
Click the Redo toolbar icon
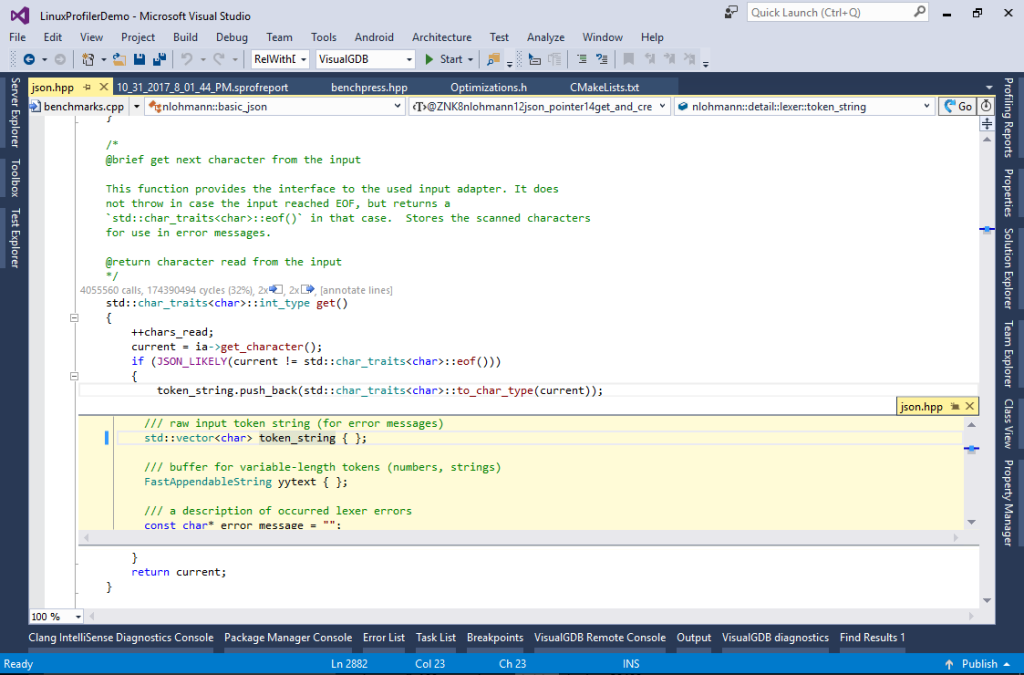click(219, 60)
